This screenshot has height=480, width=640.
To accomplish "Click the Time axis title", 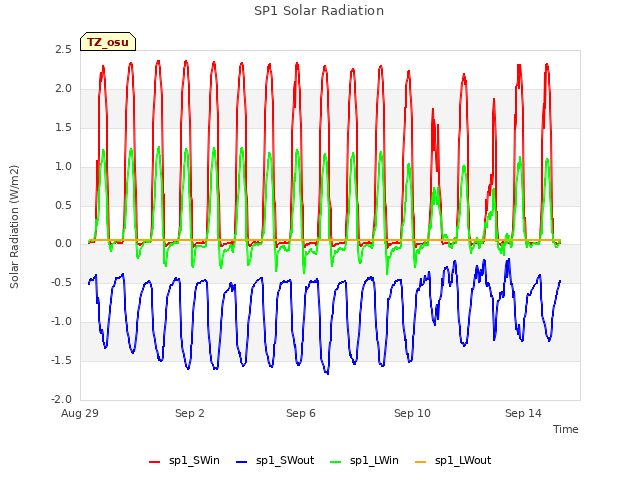I will point(566,429).
